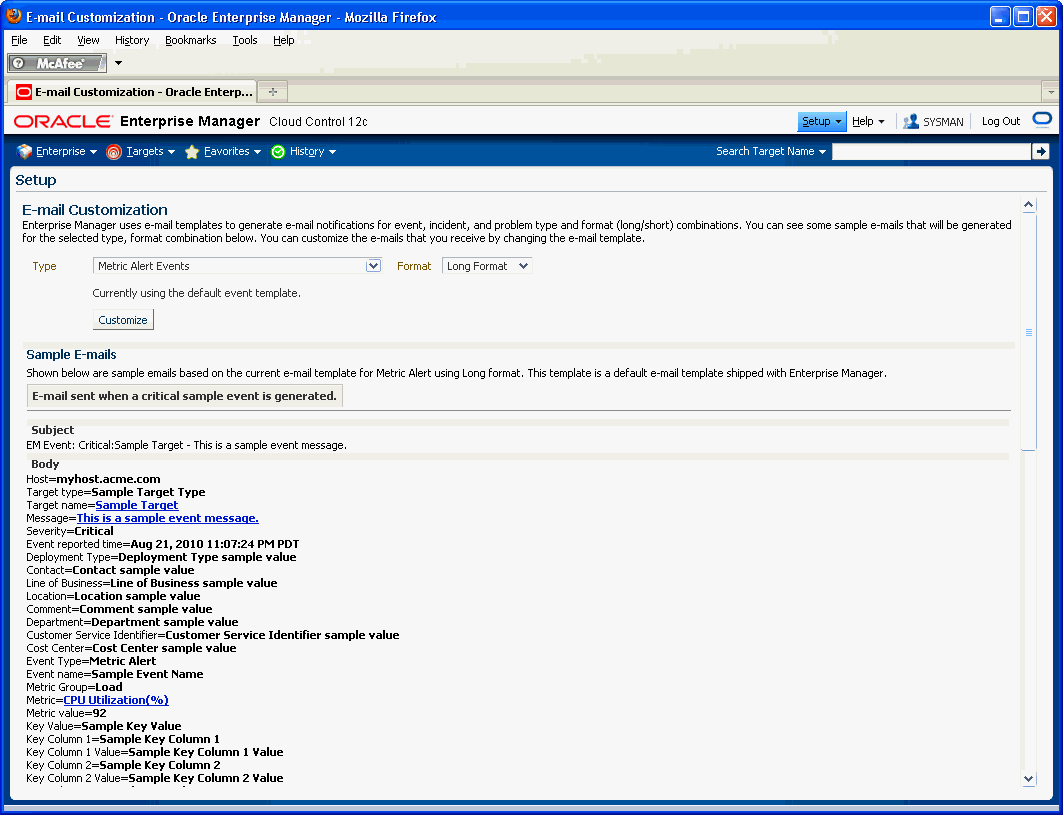Click the Enterprise cube icon
This screenshot has height=815, width=1063.
coord(24,151)
